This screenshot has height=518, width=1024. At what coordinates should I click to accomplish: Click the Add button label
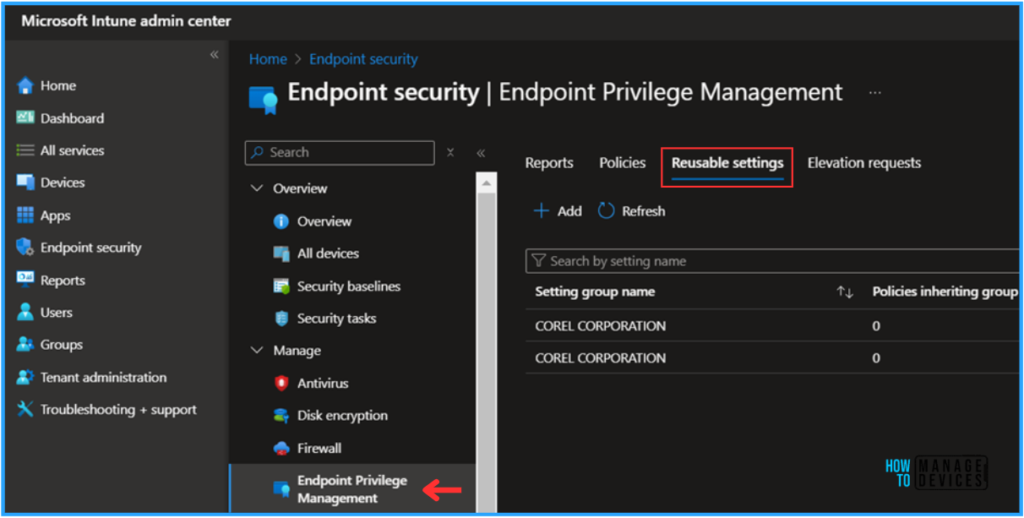(569, 211)
